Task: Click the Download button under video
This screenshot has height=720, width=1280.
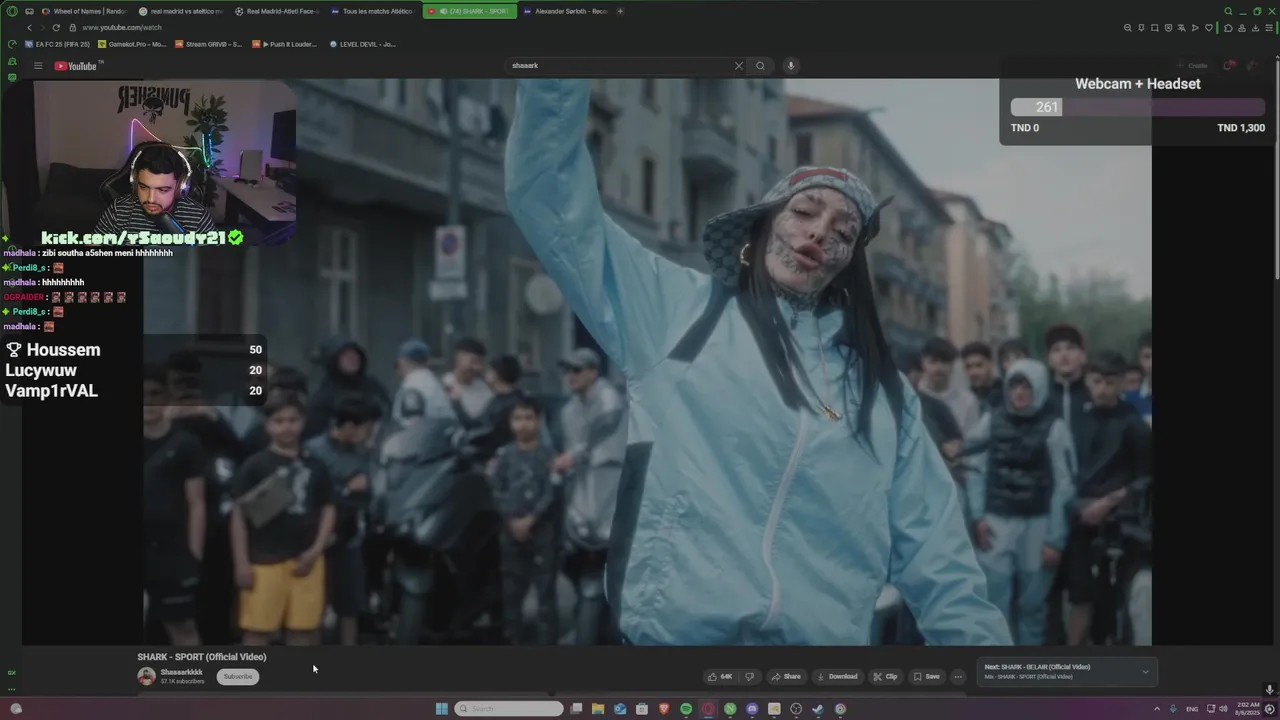Action: (837, 677)
